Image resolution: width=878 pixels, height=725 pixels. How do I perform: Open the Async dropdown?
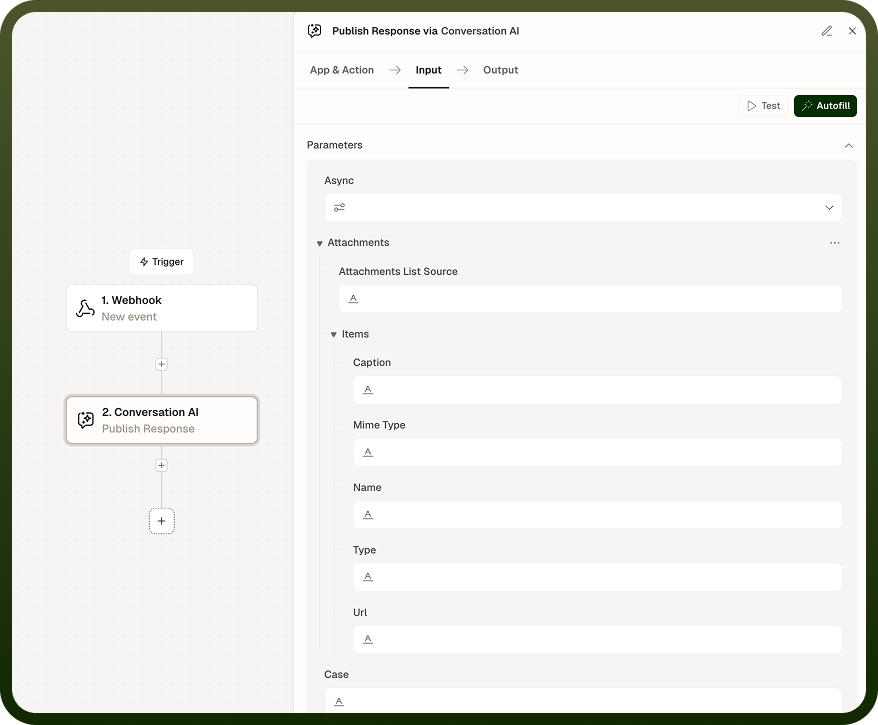tap(583, 208)
